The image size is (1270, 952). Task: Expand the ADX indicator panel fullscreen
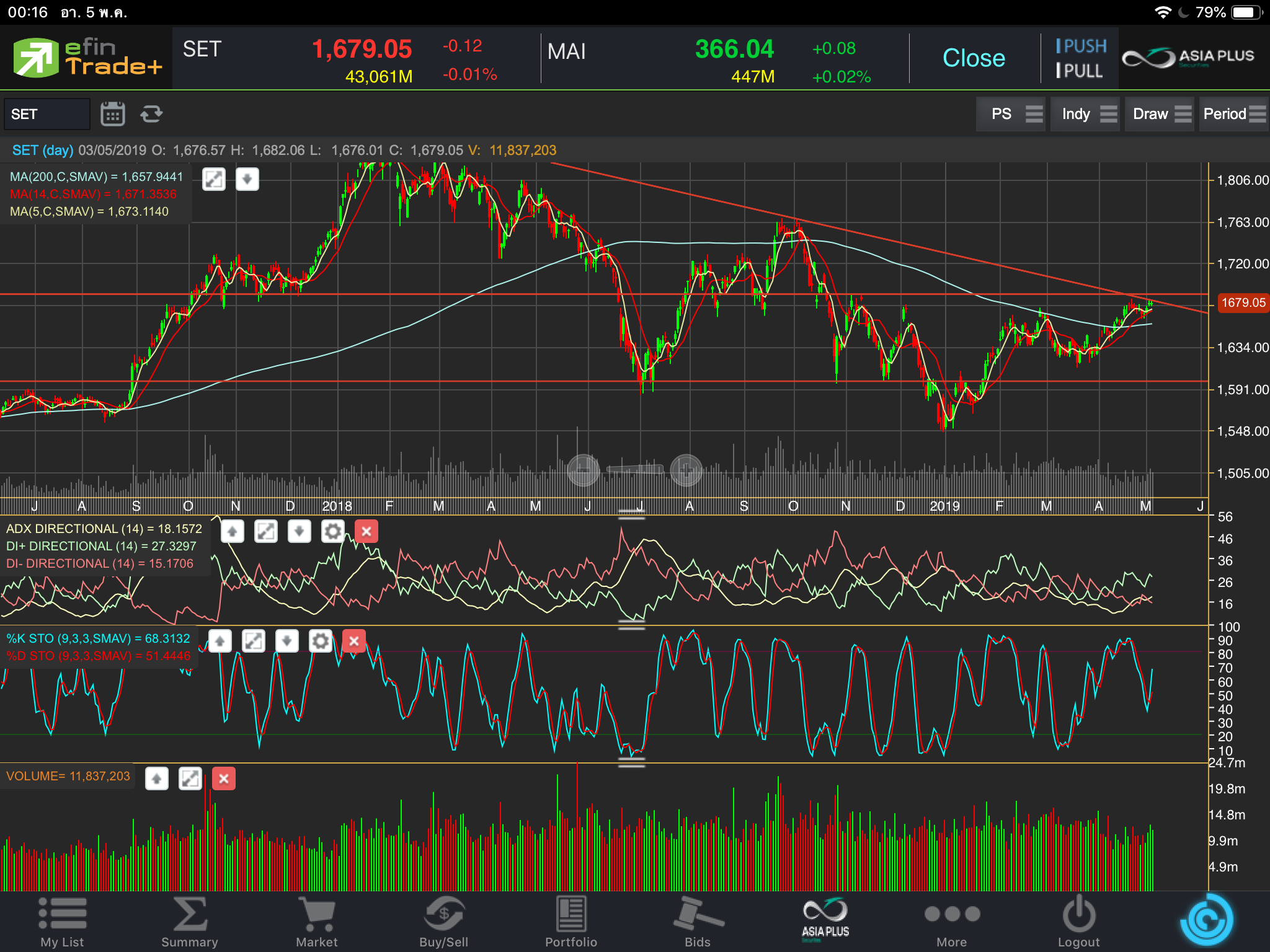click(266, 532)
